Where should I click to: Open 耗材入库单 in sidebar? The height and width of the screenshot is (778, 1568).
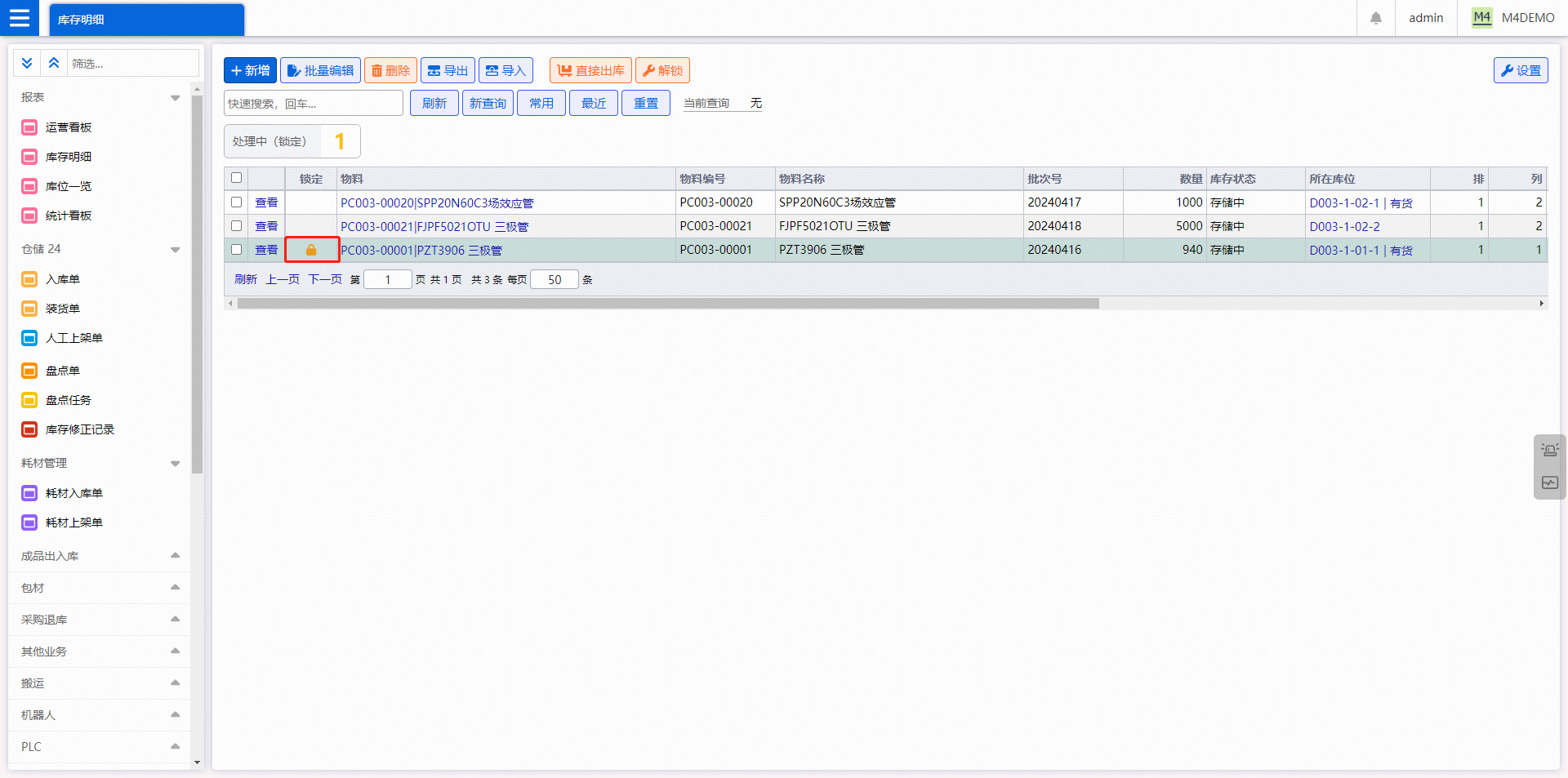[x=74, y=493]
